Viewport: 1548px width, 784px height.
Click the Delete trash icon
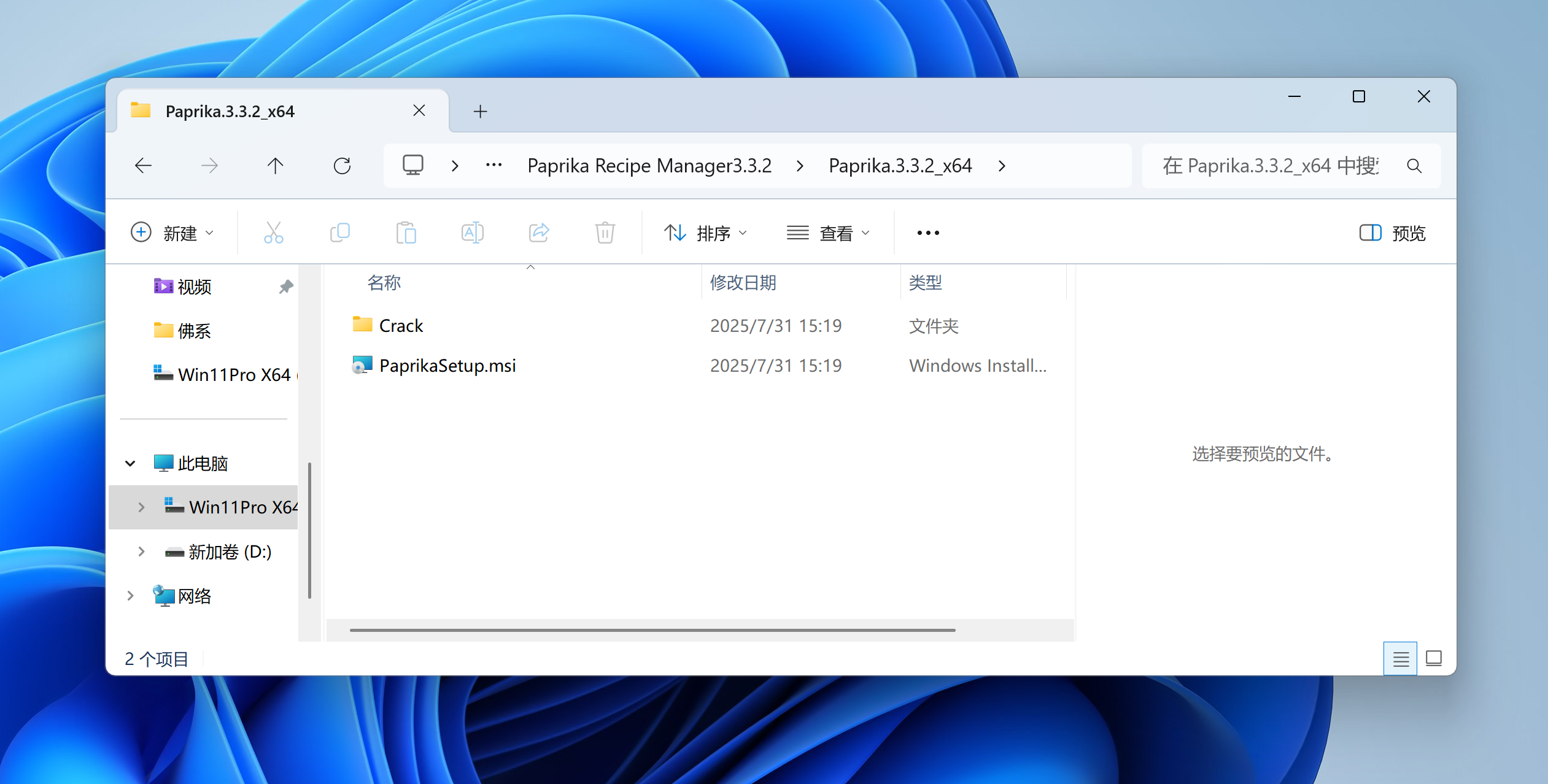(605, 233)
